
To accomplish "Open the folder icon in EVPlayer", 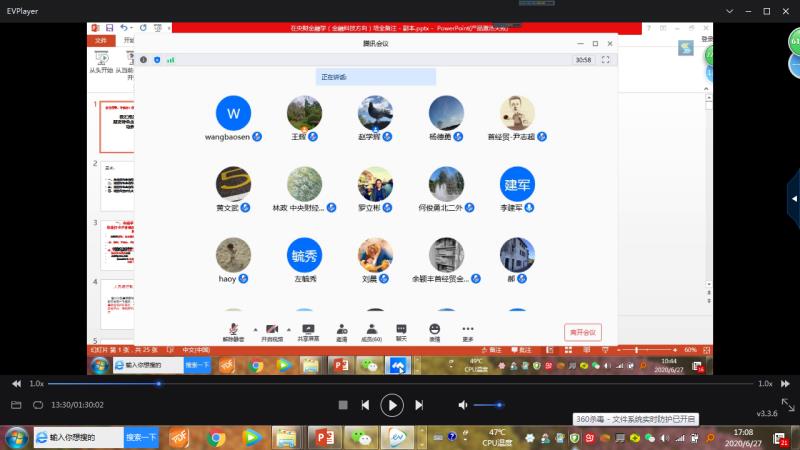I will [x=16, y=405].
